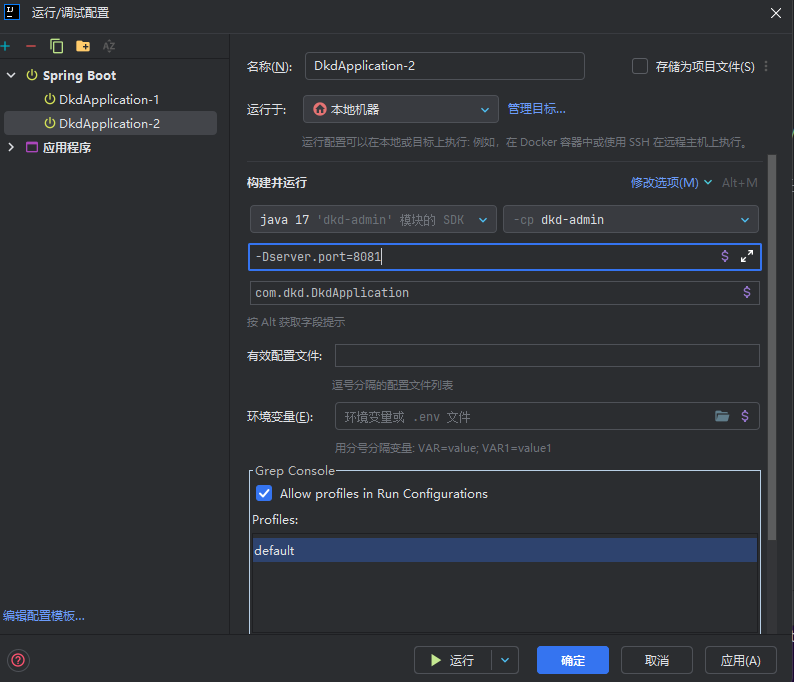794x682 pixels.
Task: Open the 运行 button dropdown arrow
Action: 505,660
